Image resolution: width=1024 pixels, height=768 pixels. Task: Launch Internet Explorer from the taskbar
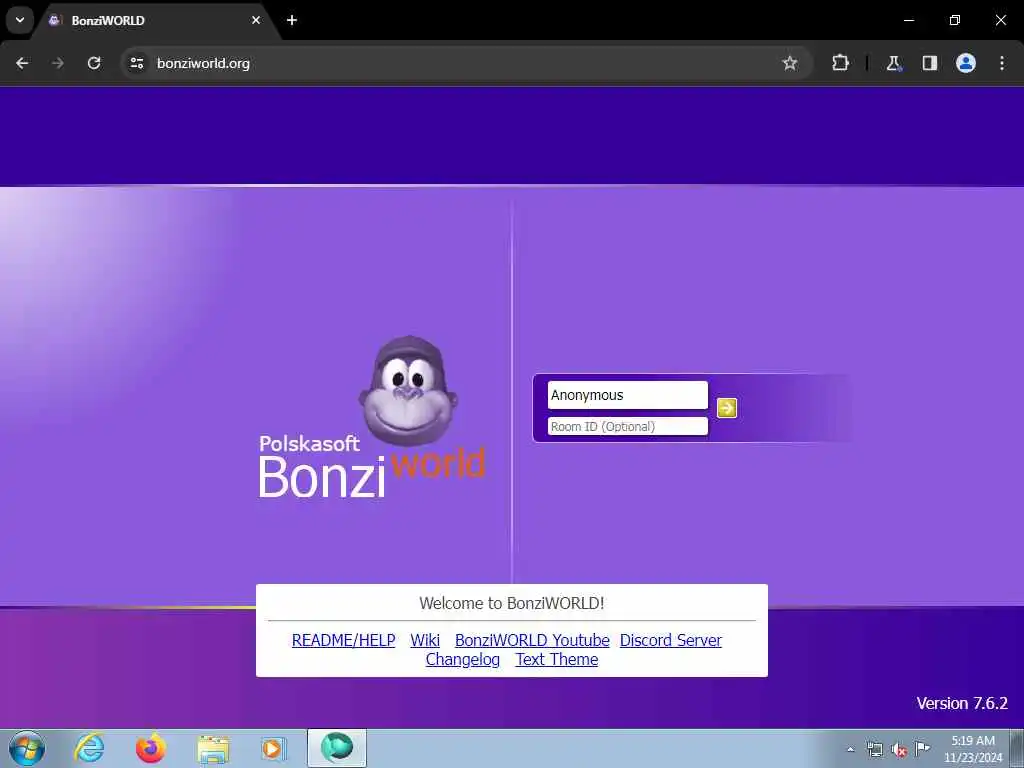(89, 748)
